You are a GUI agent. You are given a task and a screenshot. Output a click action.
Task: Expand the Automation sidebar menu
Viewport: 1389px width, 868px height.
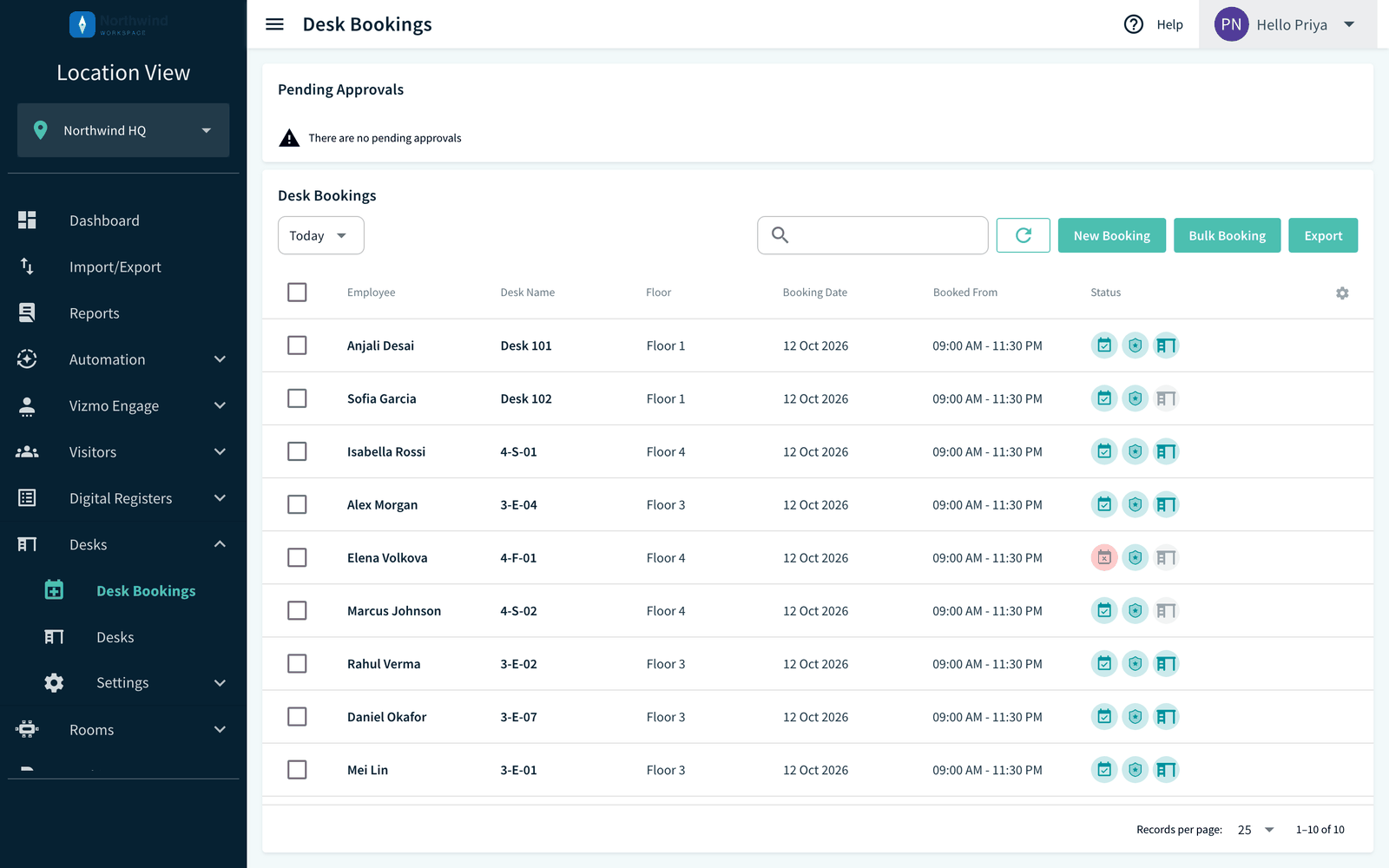click(123, 359)
